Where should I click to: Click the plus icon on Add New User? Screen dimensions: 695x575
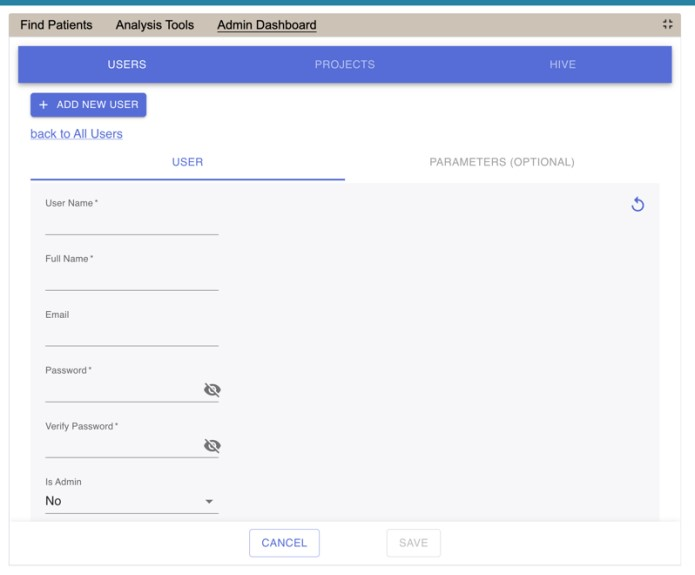44,105
